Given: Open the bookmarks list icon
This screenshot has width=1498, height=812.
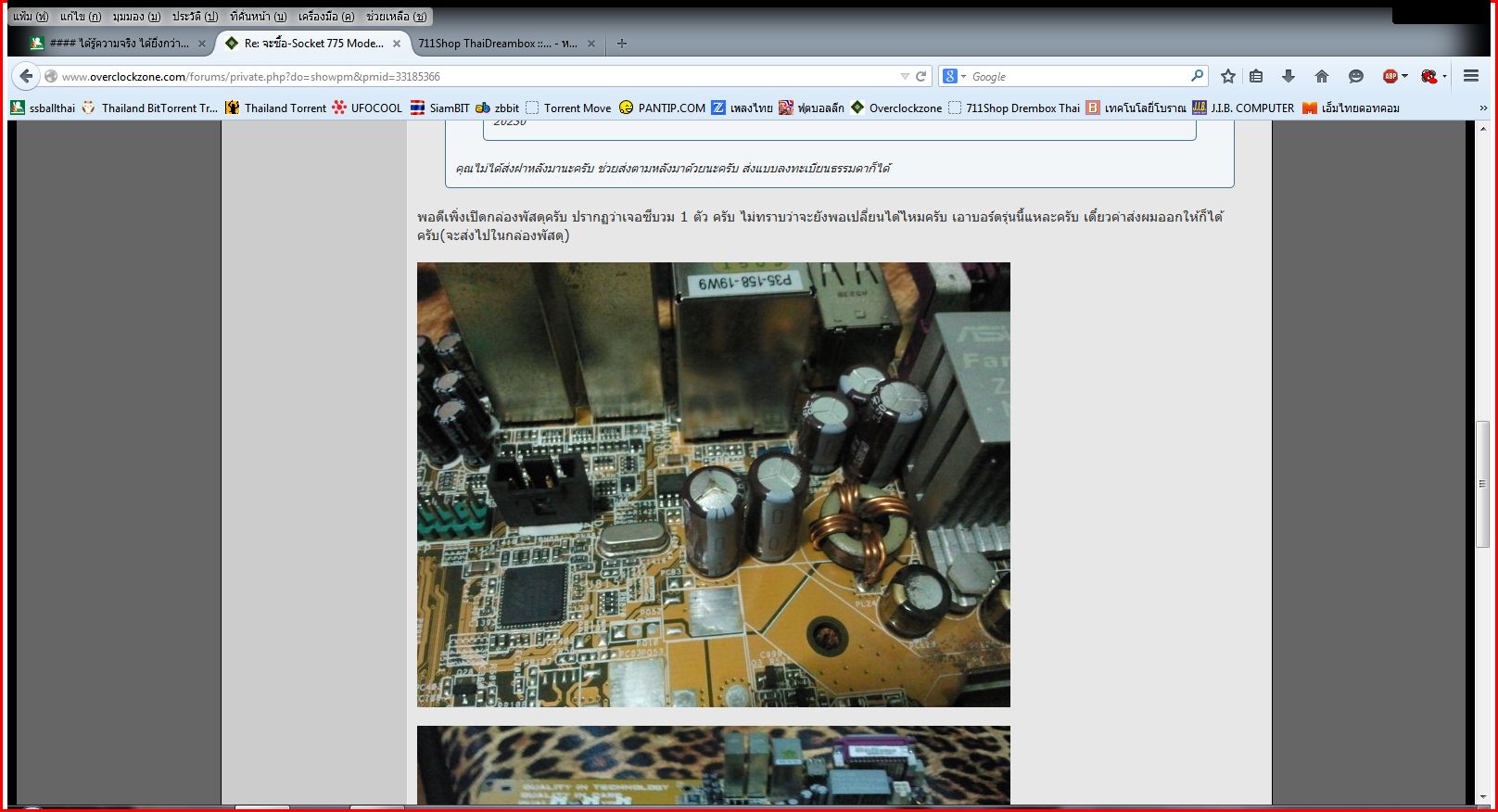Looking at the screenshot, I should tap(1256, 76).
